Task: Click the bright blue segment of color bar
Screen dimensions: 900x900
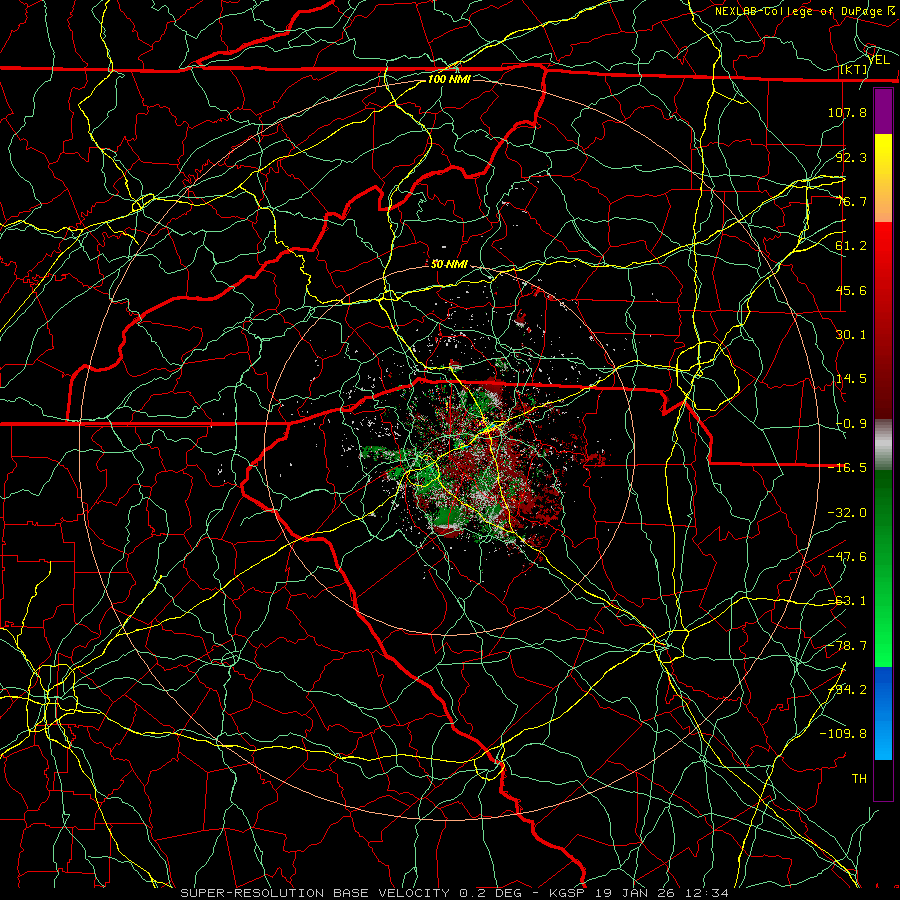Action: click(x=883, y=713)
